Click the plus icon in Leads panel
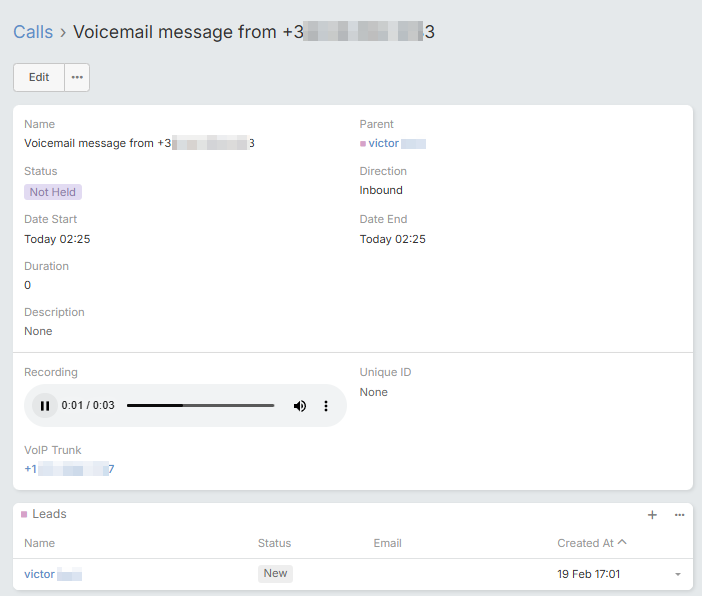Viewport: 702px width, 596px height. click(x=652, y=515)
